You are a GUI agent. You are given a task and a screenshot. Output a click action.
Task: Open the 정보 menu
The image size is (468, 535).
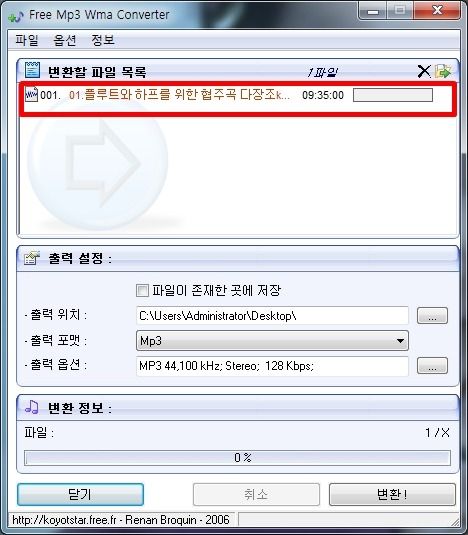coord(103,40)
